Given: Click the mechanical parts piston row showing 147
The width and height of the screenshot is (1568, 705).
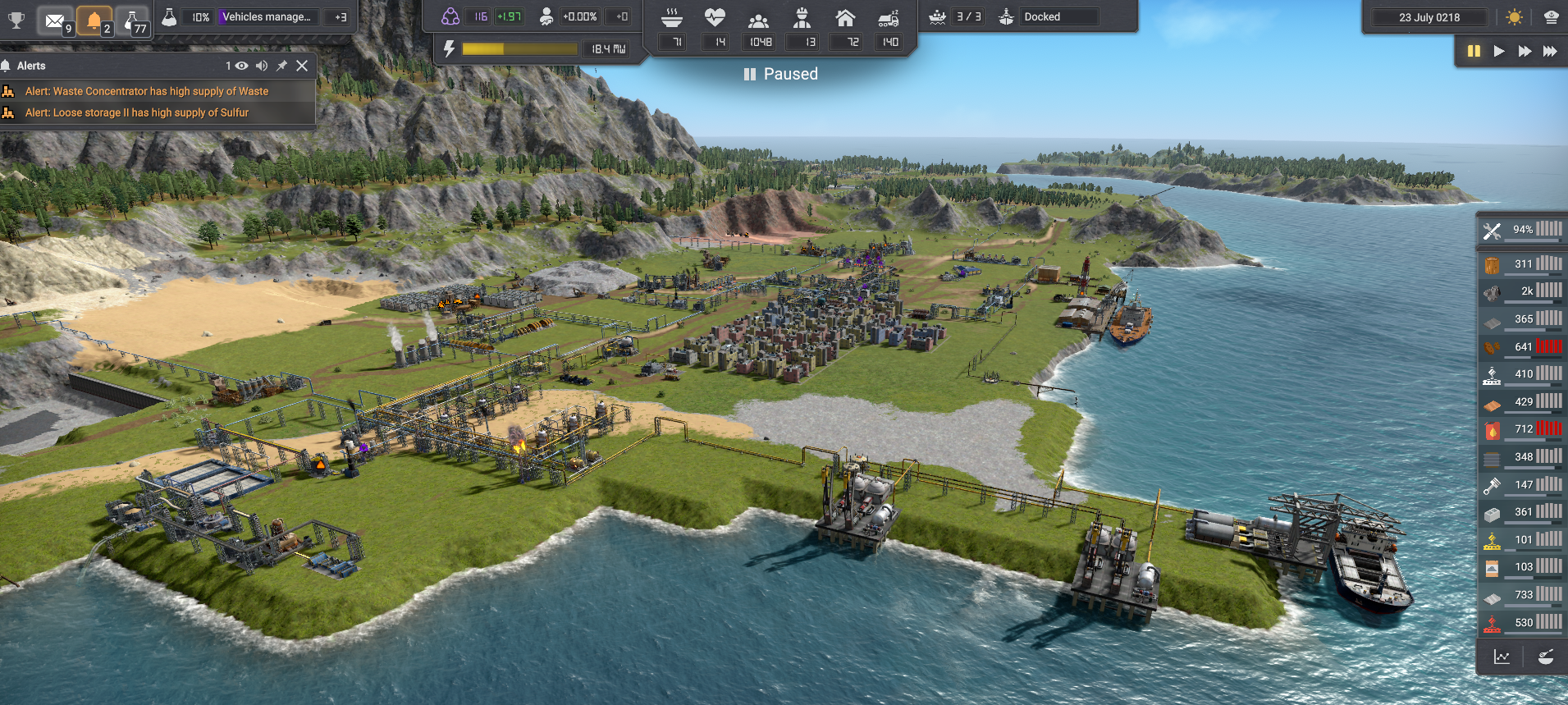Looking at the screenshot, I should click(1522, 484).
